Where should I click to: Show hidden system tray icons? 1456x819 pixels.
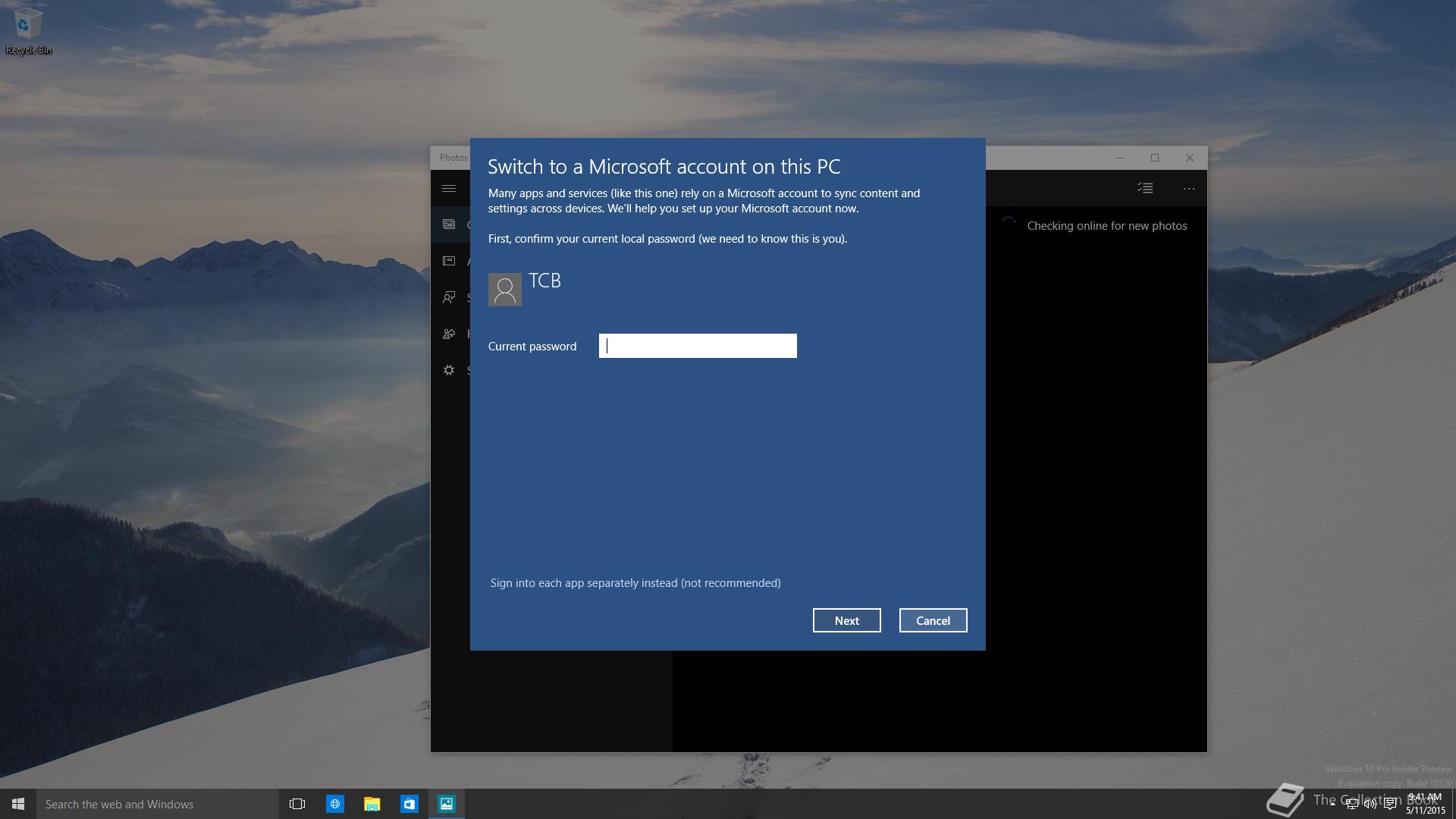pos(1332,804)
